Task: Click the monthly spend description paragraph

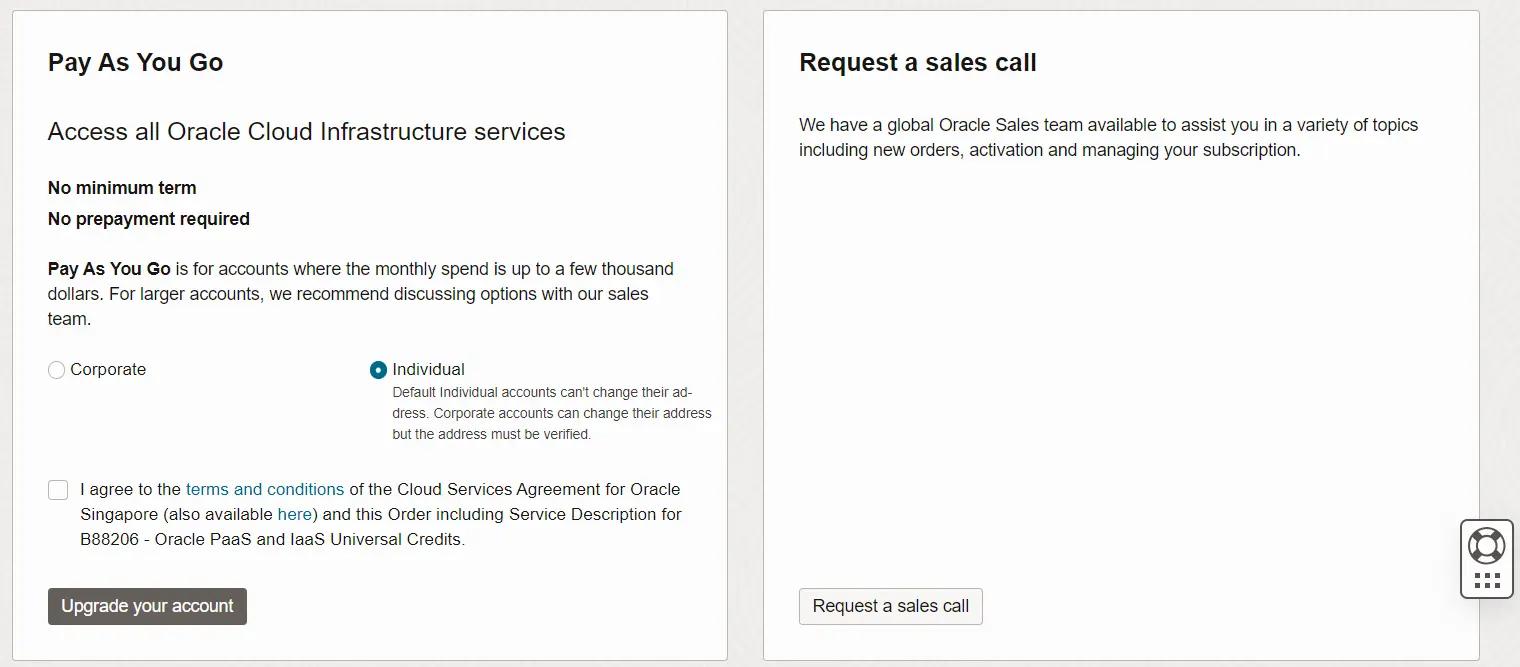Action: 360,294
